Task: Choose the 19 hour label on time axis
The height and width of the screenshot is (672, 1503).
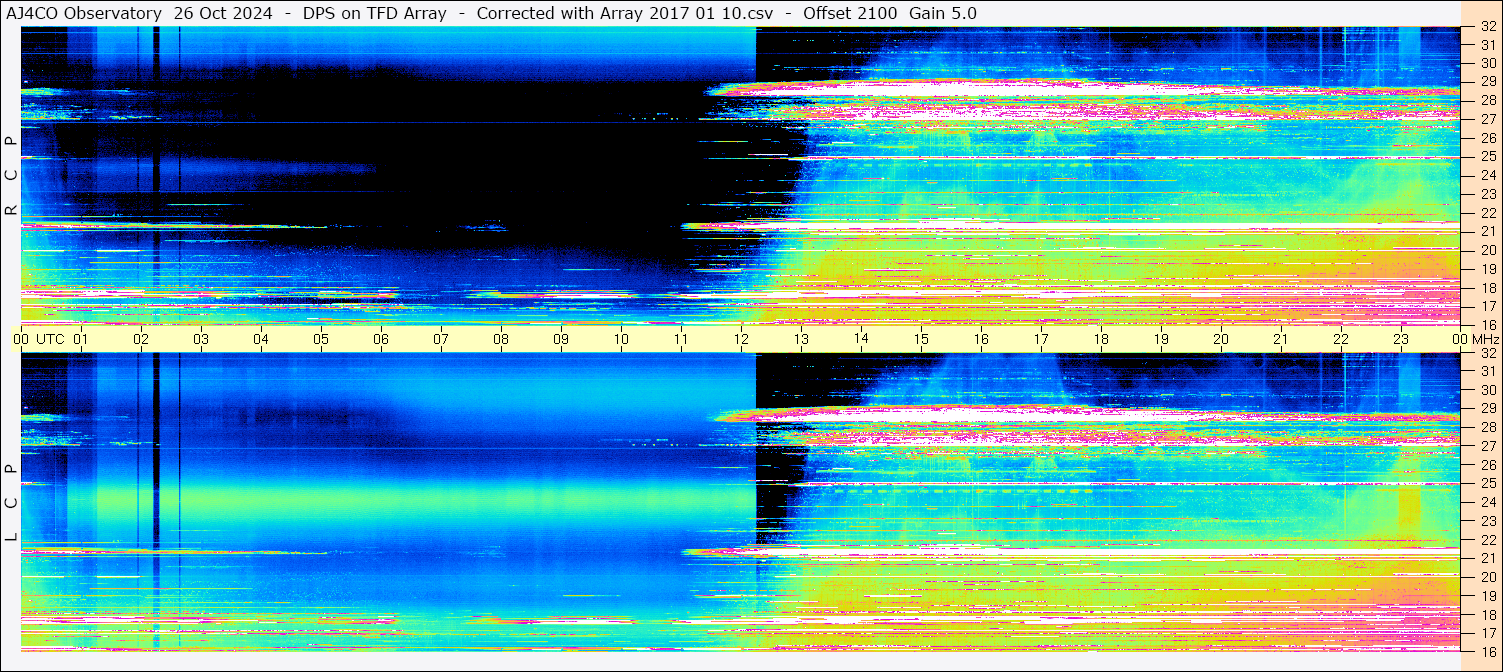Action: [x=1161, y=339]
